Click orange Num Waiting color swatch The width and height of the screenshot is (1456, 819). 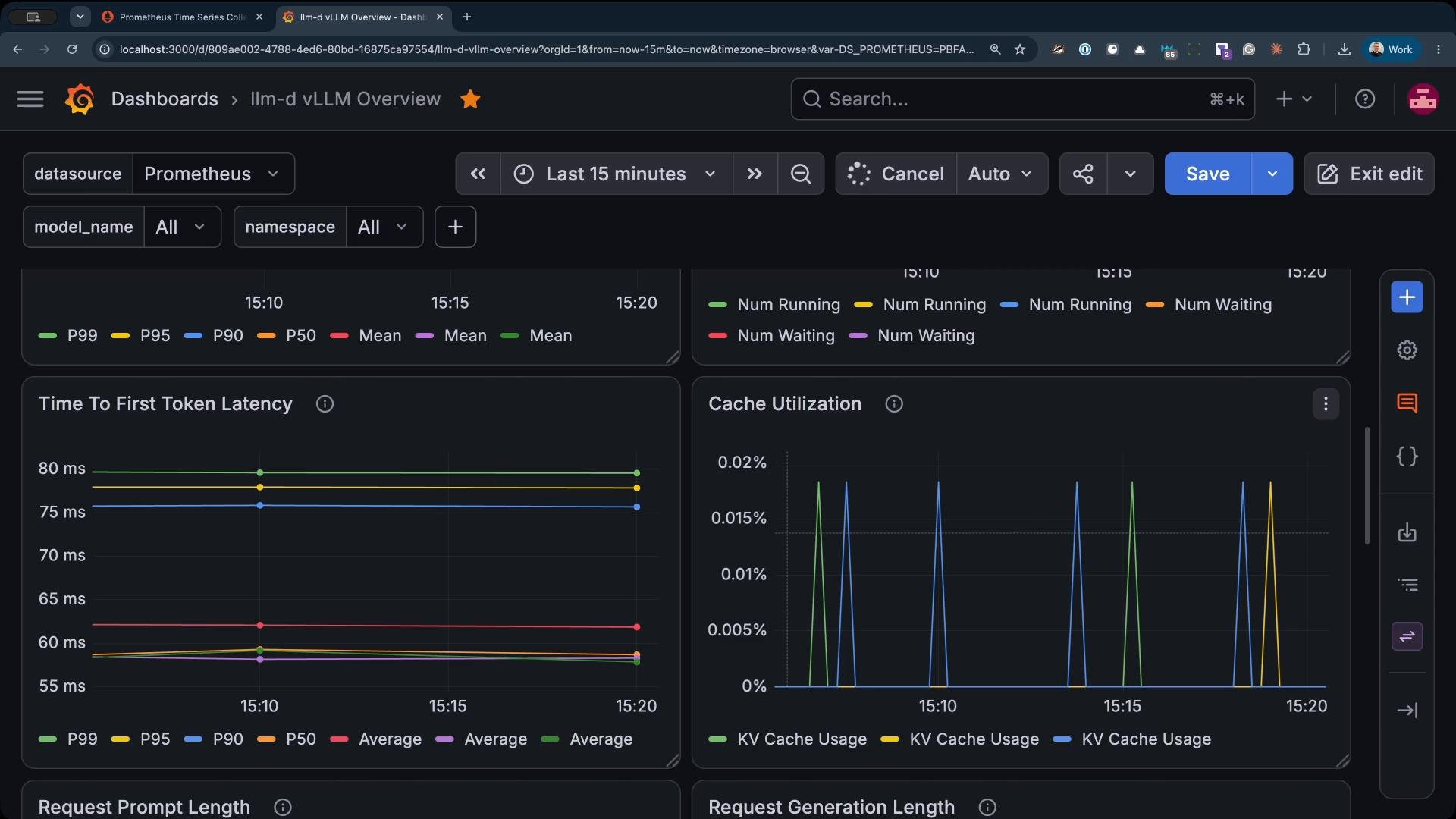click(x=1155, y=305)
